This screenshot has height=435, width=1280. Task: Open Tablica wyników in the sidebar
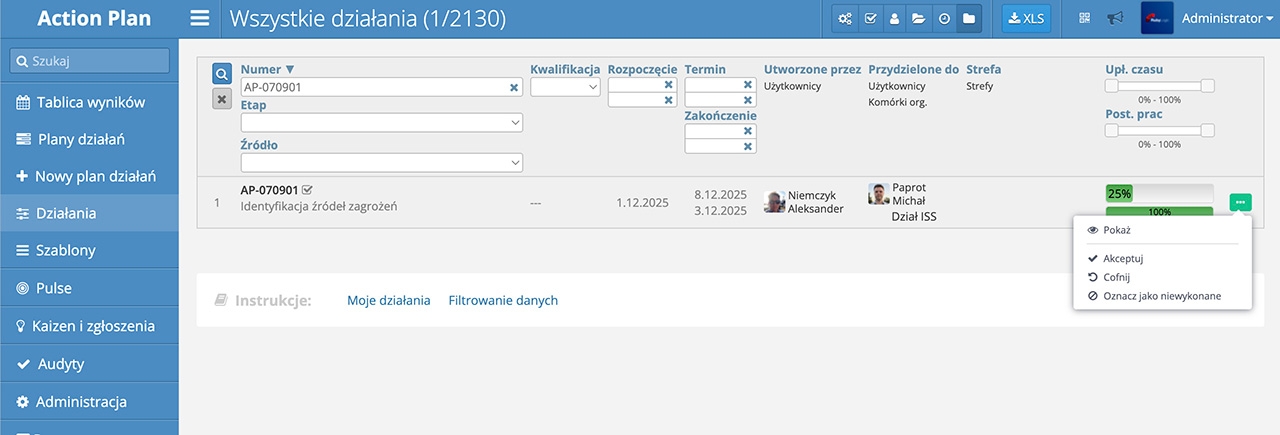point(90,102)
